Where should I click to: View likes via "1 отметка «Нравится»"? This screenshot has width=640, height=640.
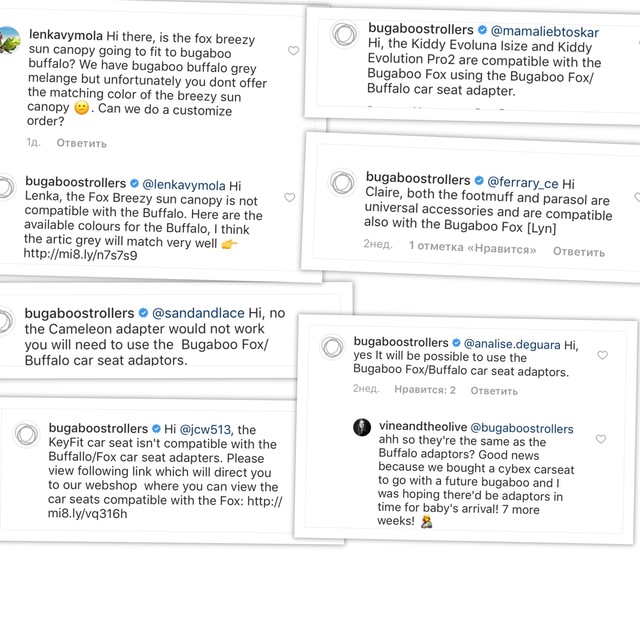point(472,247)
